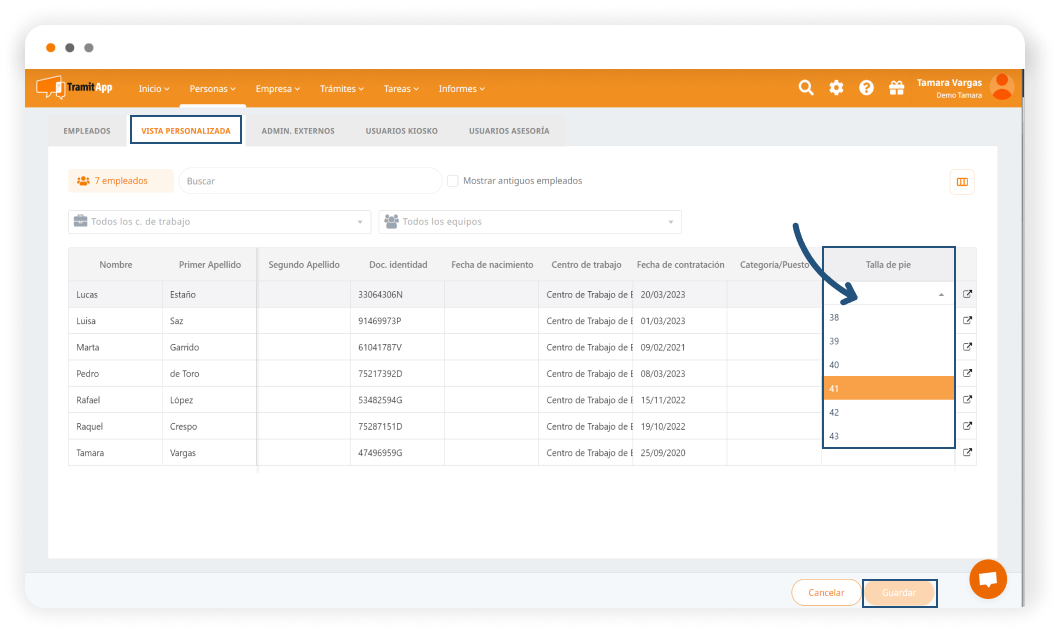Open the Personas menu
Image resolution: width=1061 pixels, height=633 pixels.
(212, 89)
